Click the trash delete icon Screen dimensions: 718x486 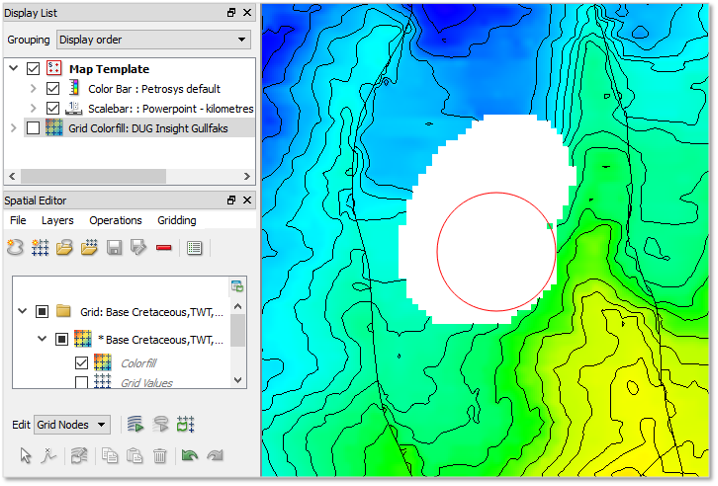[160, 456]
